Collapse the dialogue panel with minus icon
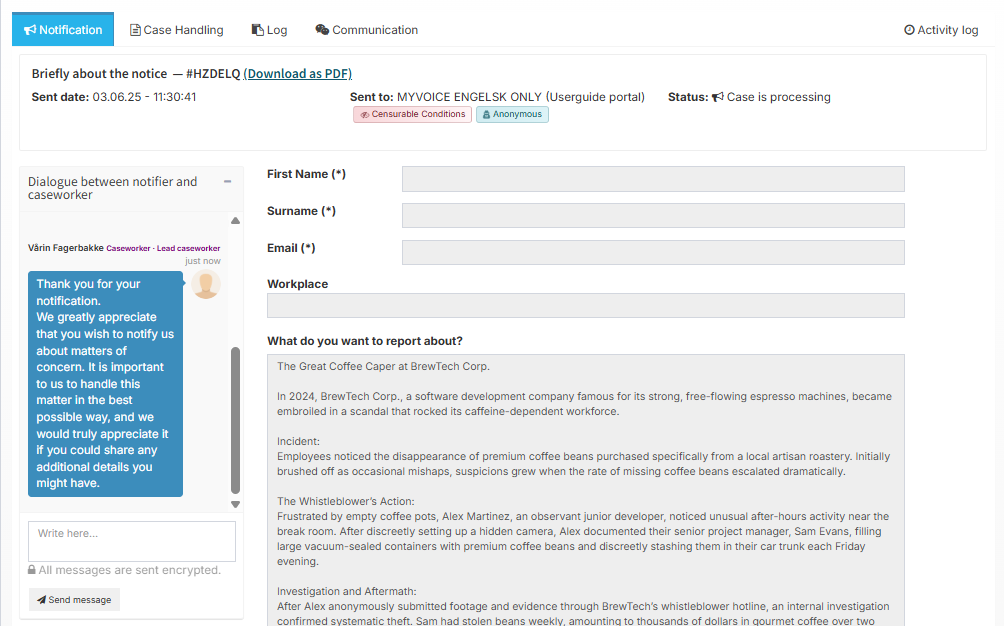Screen dimensions: 1004x626 (x=228, y=182)
